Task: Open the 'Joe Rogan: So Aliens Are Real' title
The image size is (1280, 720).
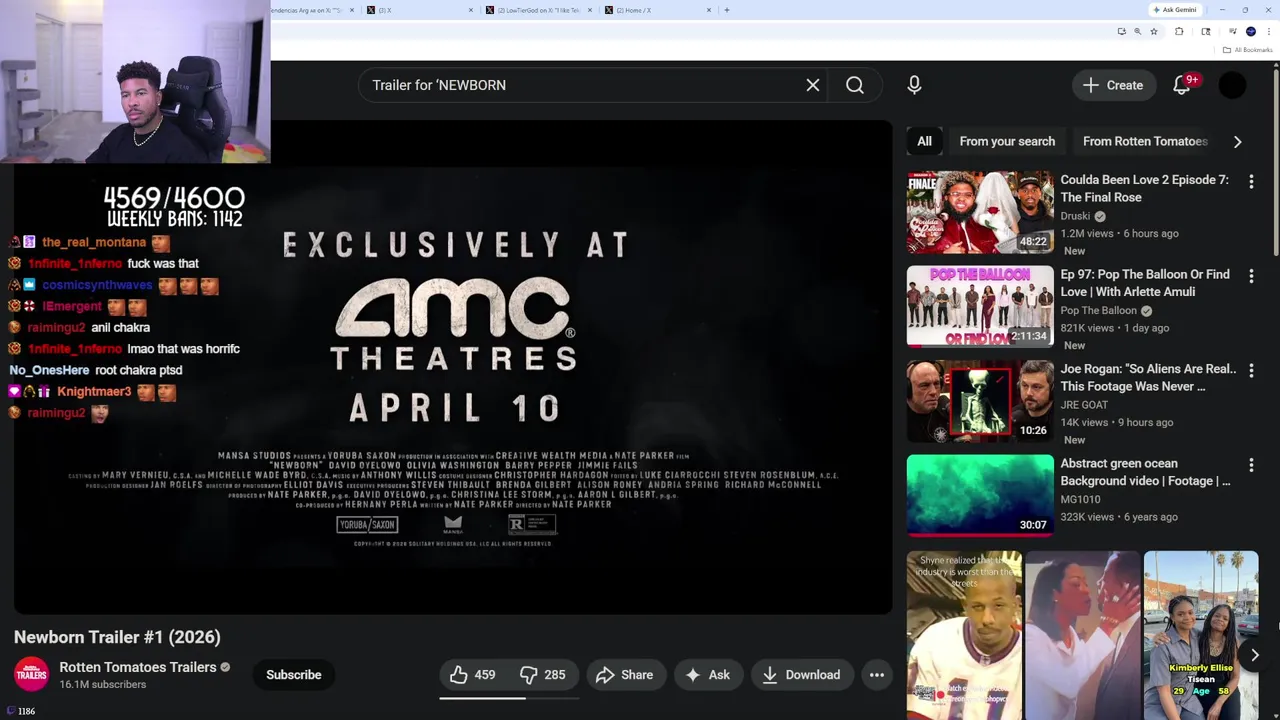Action: coord(1148,377)
